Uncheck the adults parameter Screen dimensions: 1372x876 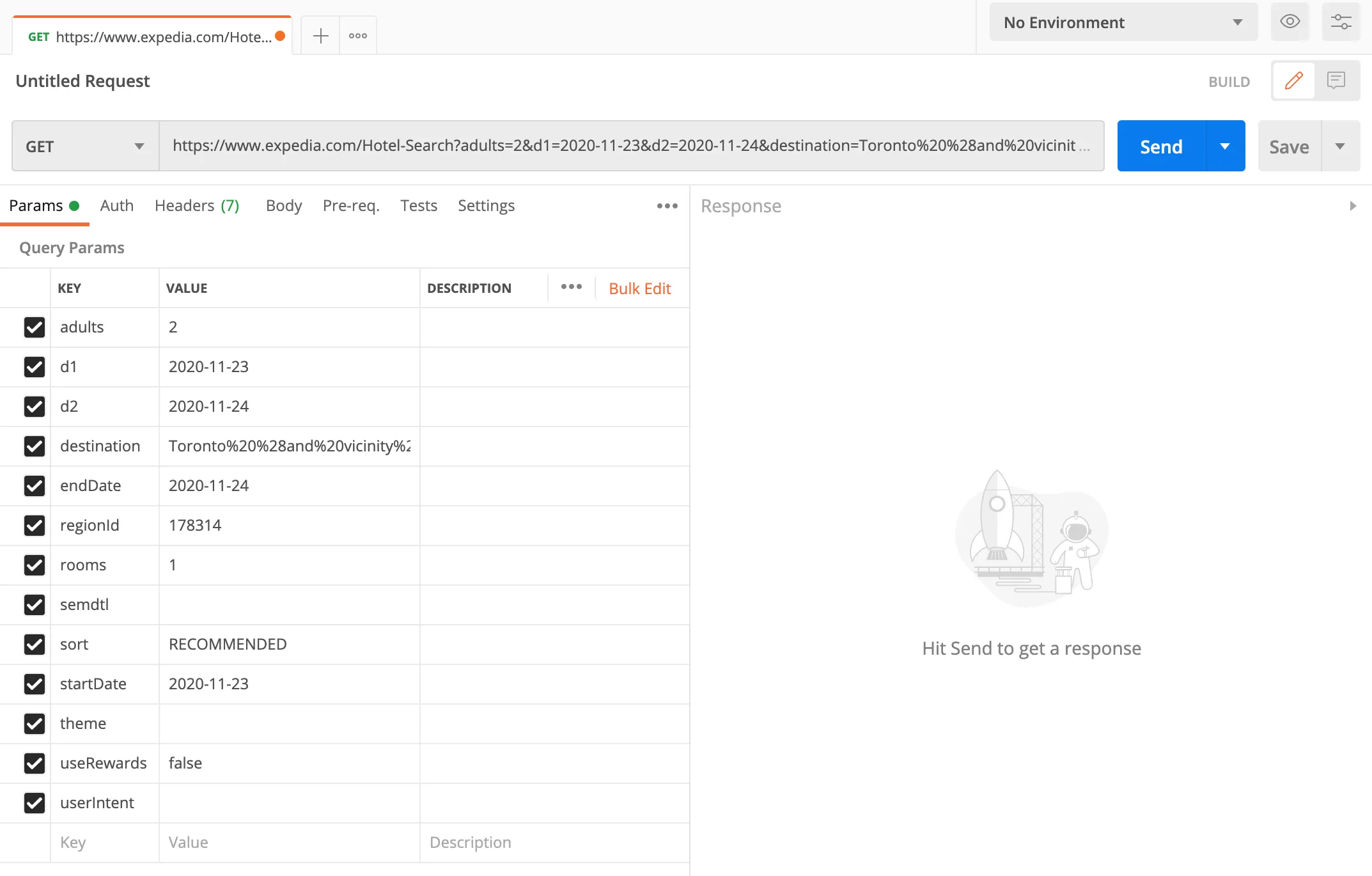pyautogui.click(x=35, y=327)
